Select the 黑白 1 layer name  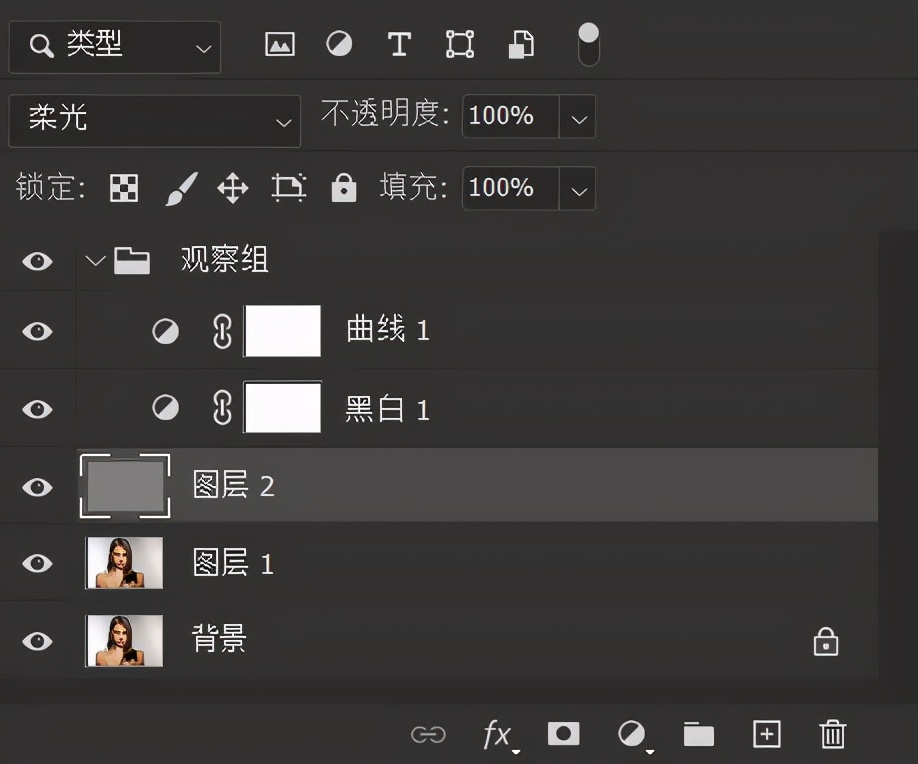point(388,409)
